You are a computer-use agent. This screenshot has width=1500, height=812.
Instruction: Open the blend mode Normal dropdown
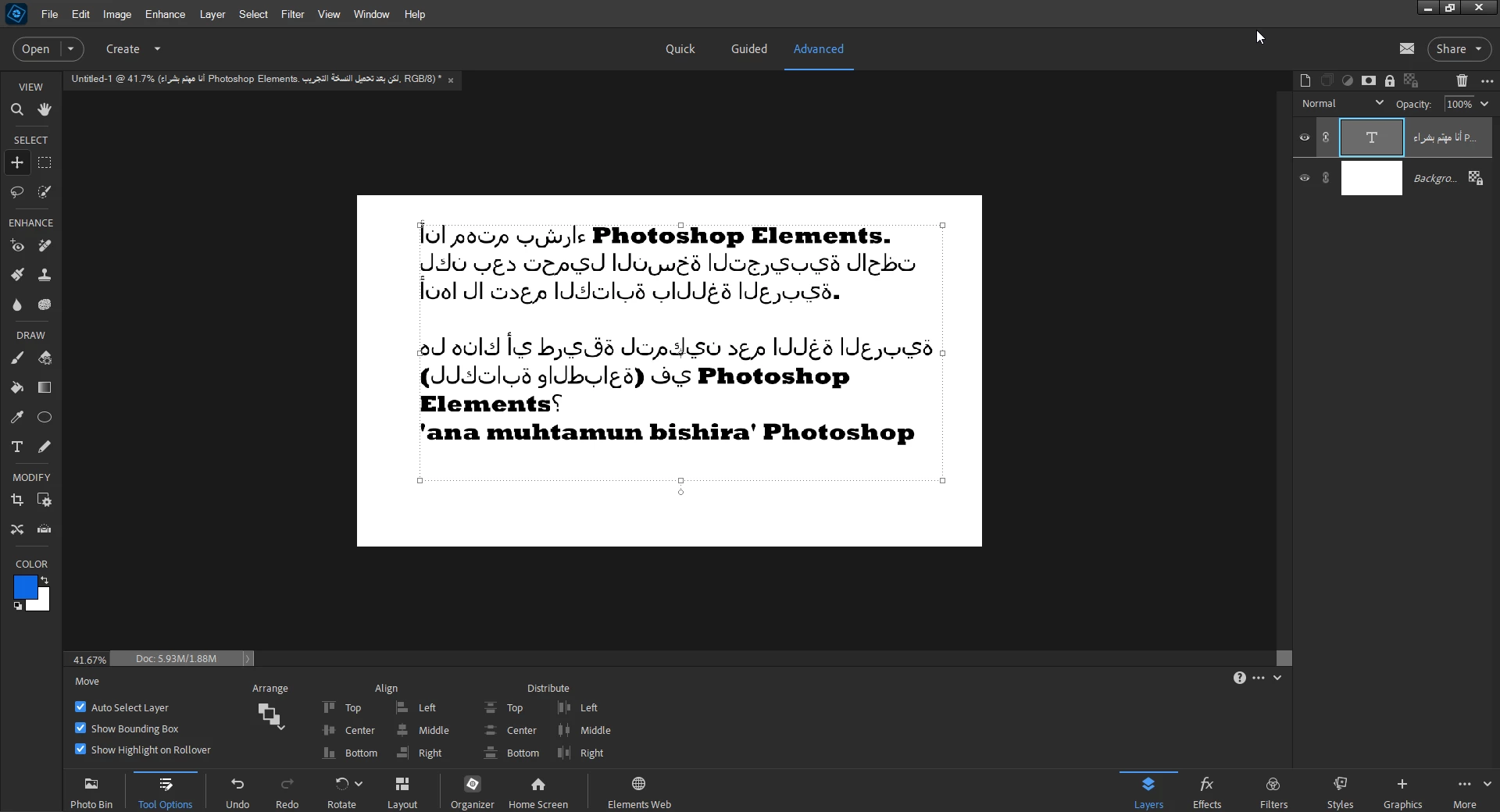pyautogui.click(x=1342, y=103)
